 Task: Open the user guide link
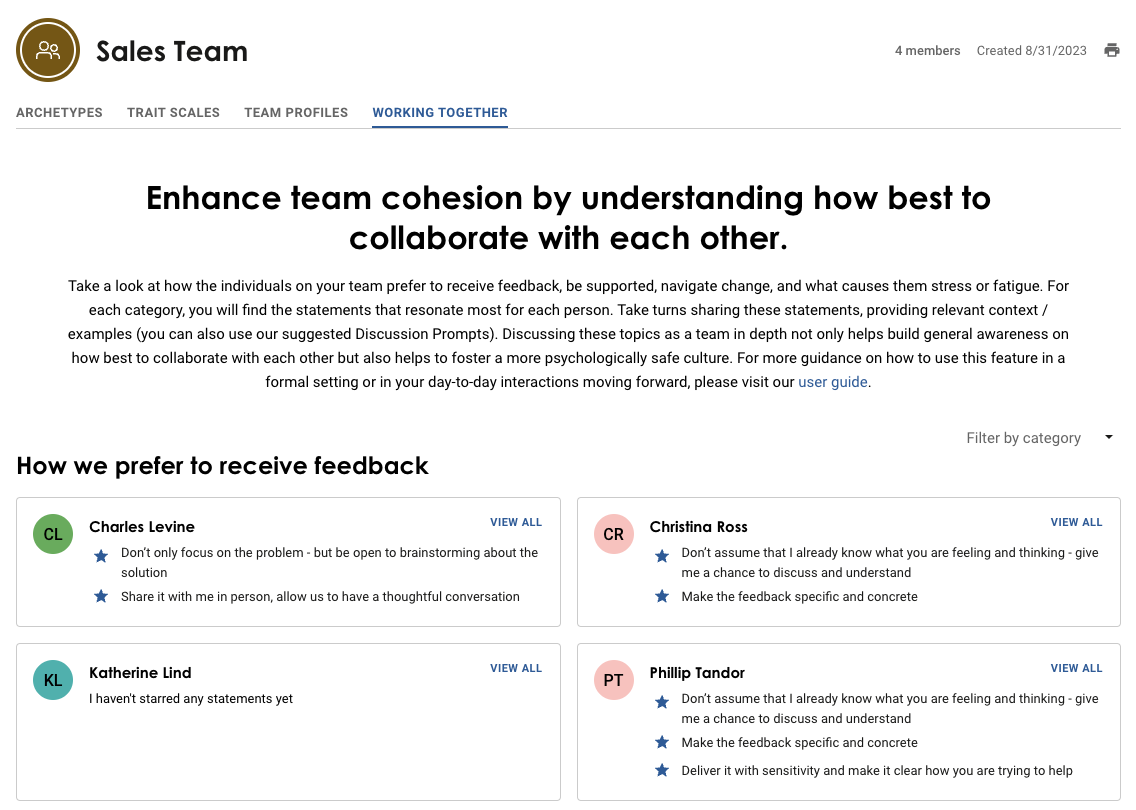coord(832,381)
